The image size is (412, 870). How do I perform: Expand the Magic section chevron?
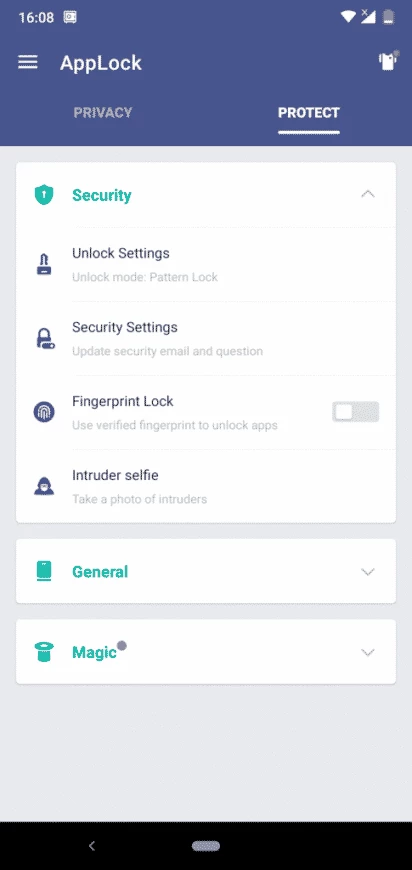[368, 652]
